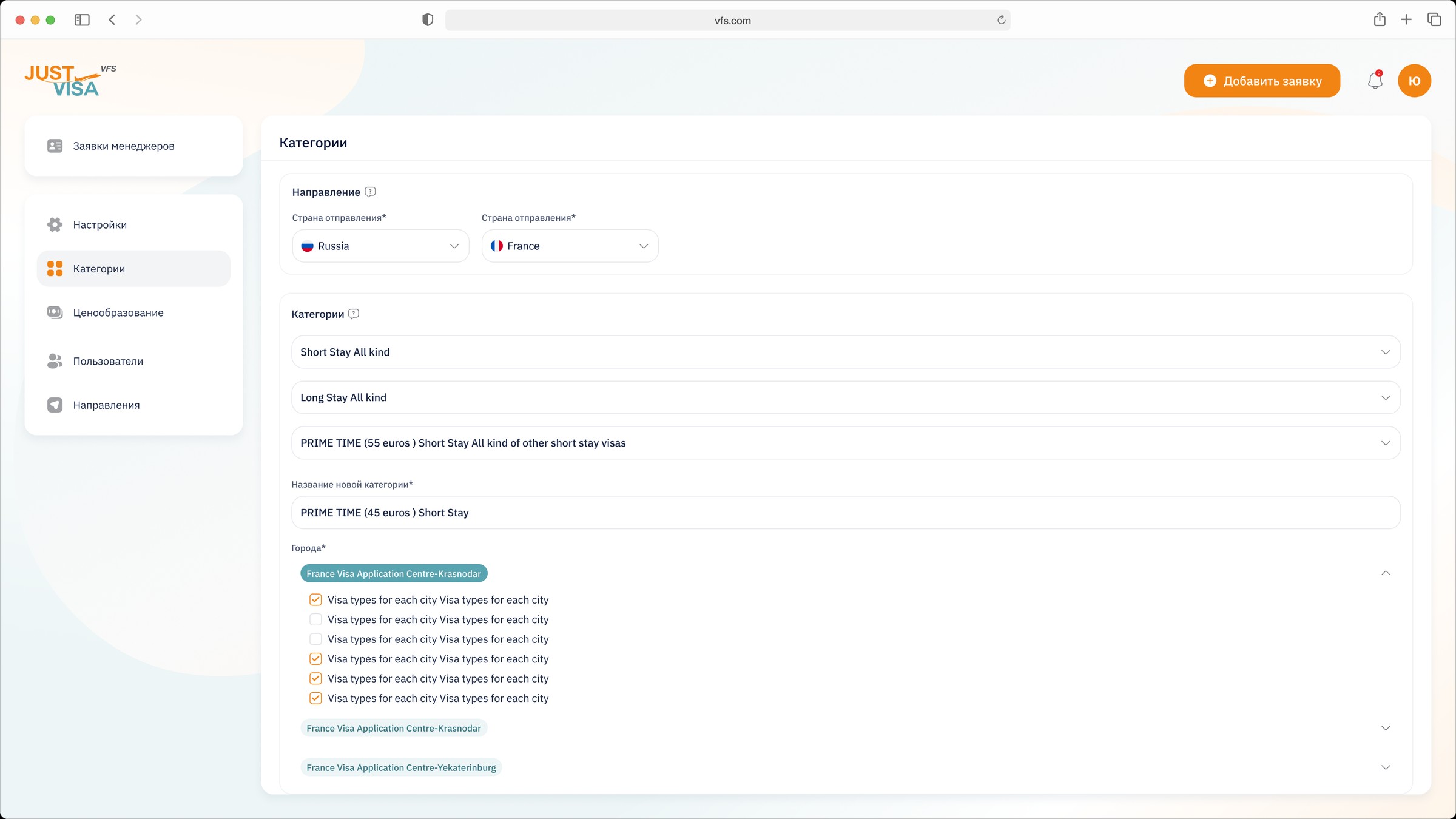The image size is (1456, 819).
Task: Toggle the browser sidebar panel
Action: coord(82,20)
